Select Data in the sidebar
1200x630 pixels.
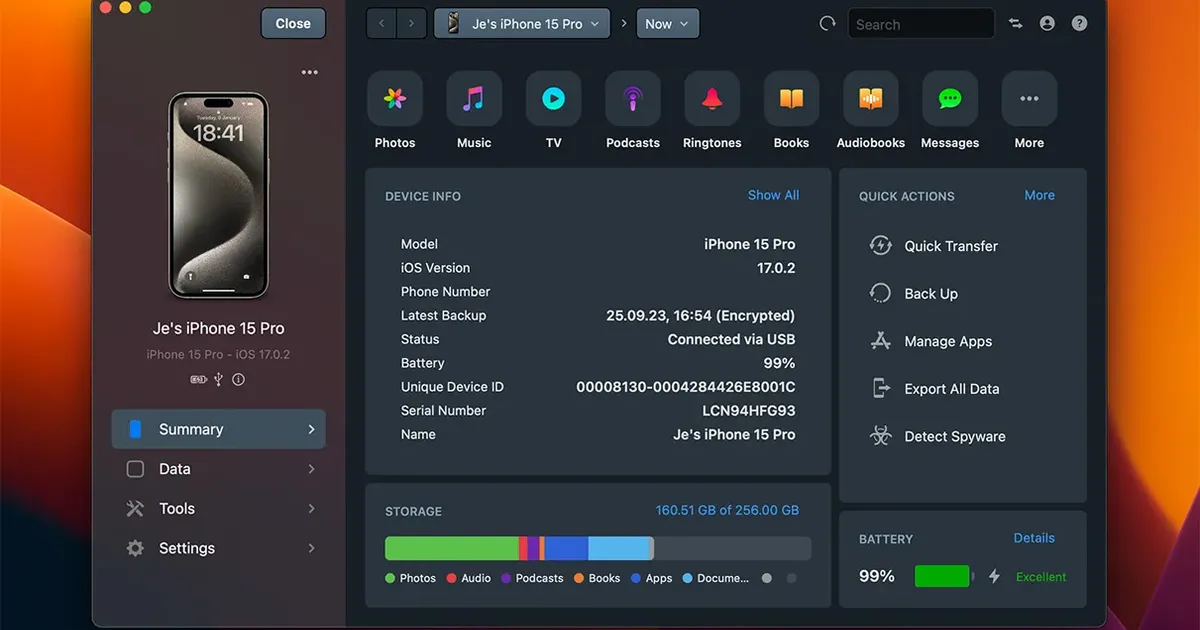[219, 469]
